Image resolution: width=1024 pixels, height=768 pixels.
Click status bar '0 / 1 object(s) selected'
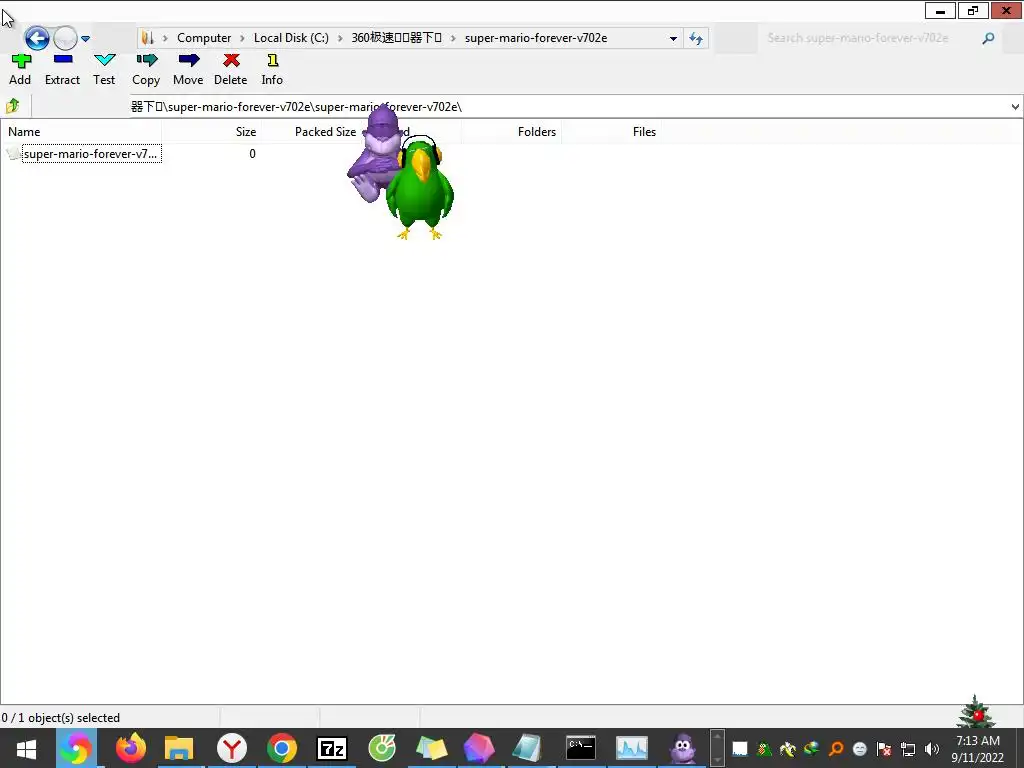(x=61, y=718)
